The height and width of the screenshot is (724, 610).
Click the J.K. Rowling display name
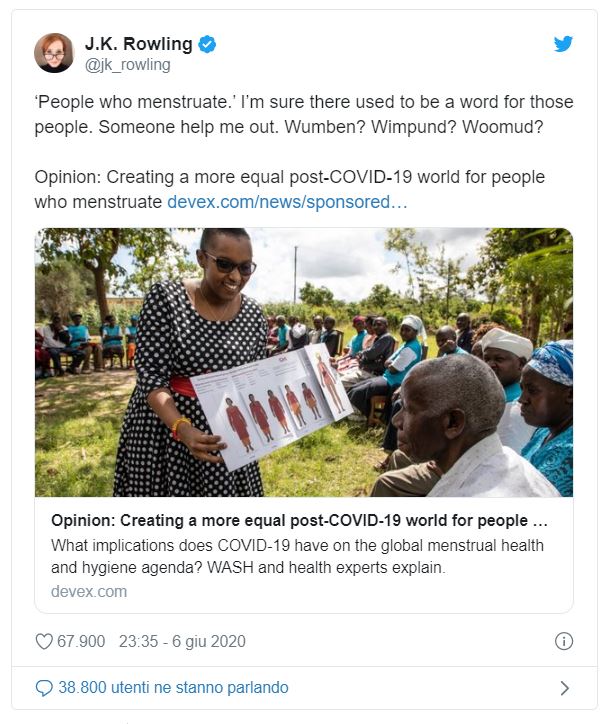(x=139, y=44)
